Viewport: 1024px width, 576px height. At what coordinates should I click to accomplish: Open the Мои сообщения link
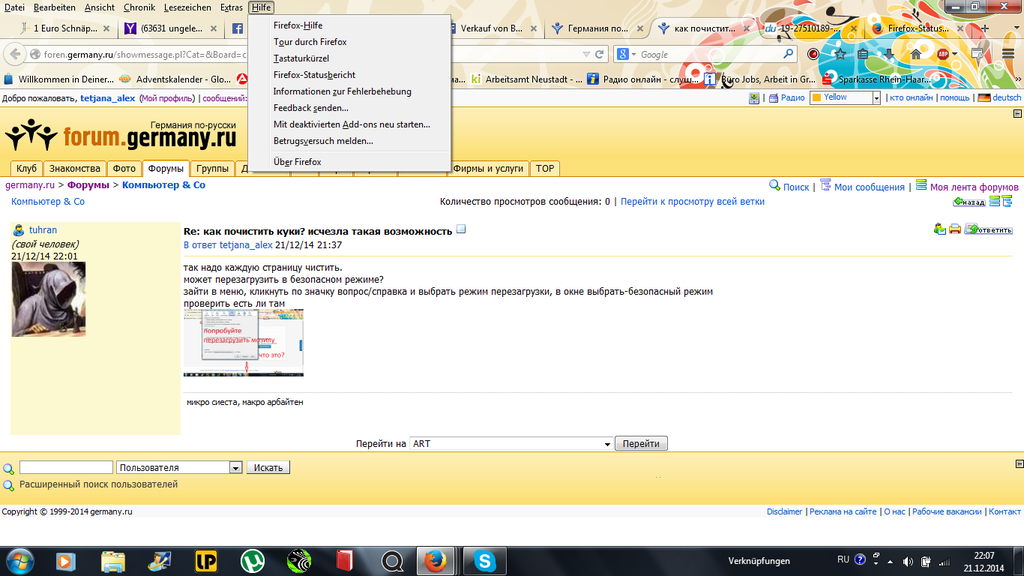pyautogui.click(x=869, y=187)
